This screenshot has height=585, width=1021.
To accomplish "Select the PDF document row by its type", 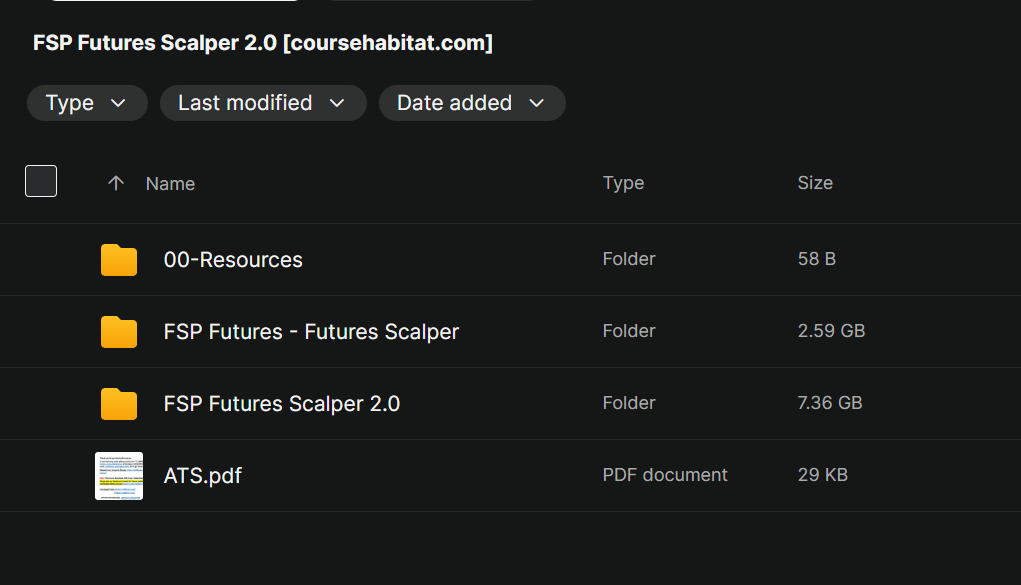I will [665, 475].
